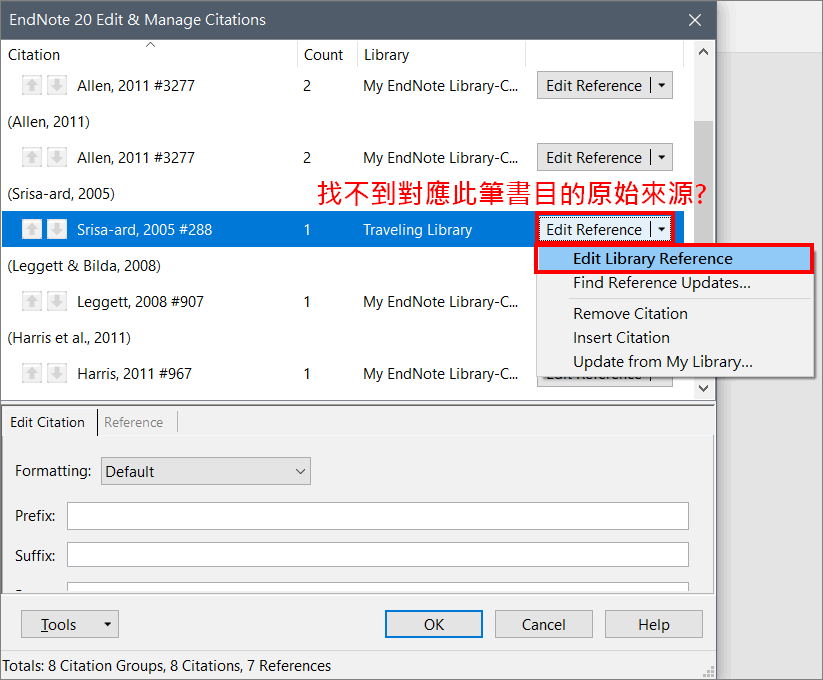Open Help for this dialog
823x680 pixels.
(654, 624)
